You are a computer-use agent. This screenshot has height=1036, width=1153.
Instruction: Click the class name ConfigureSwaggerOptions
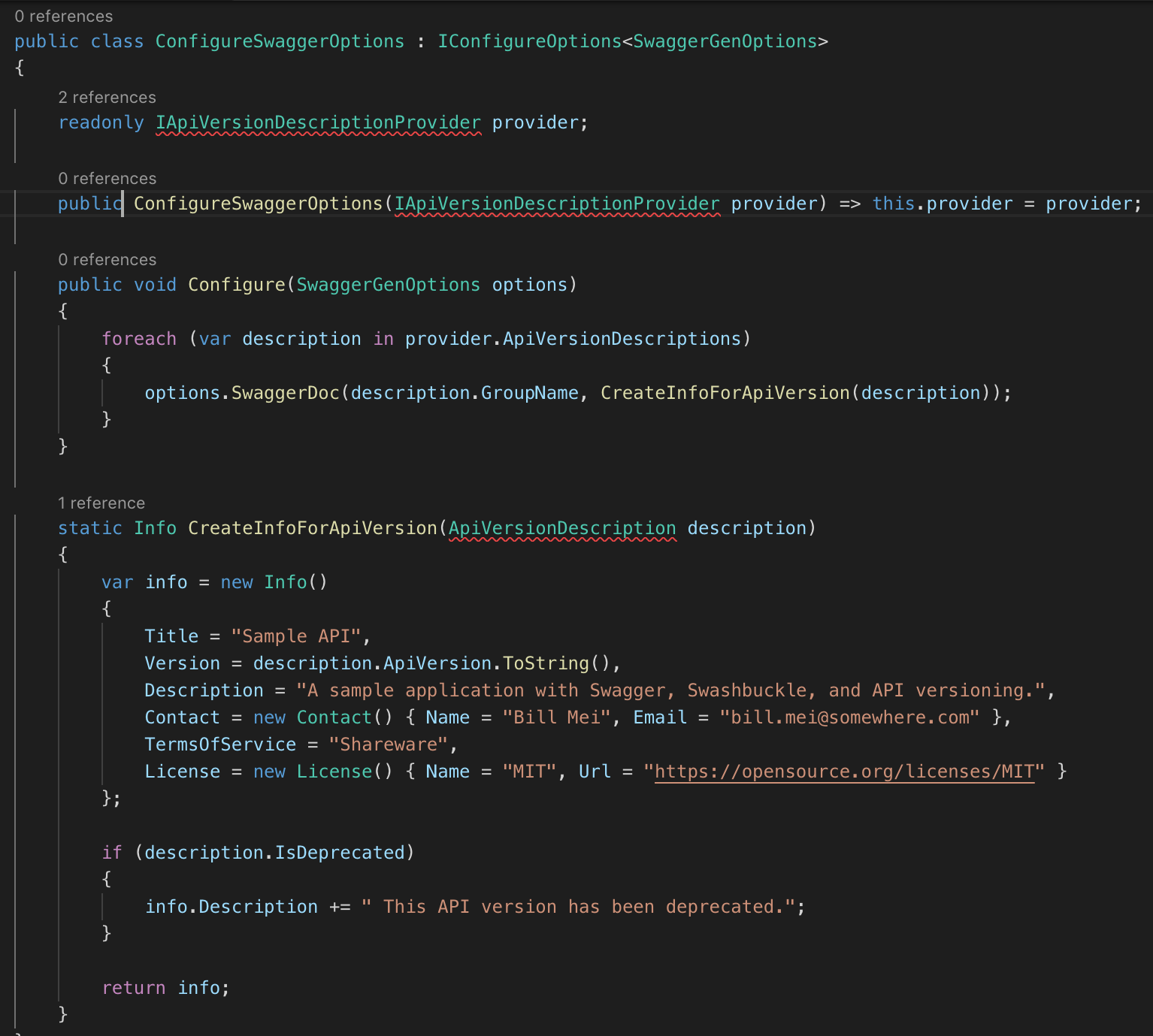point(279,41)
